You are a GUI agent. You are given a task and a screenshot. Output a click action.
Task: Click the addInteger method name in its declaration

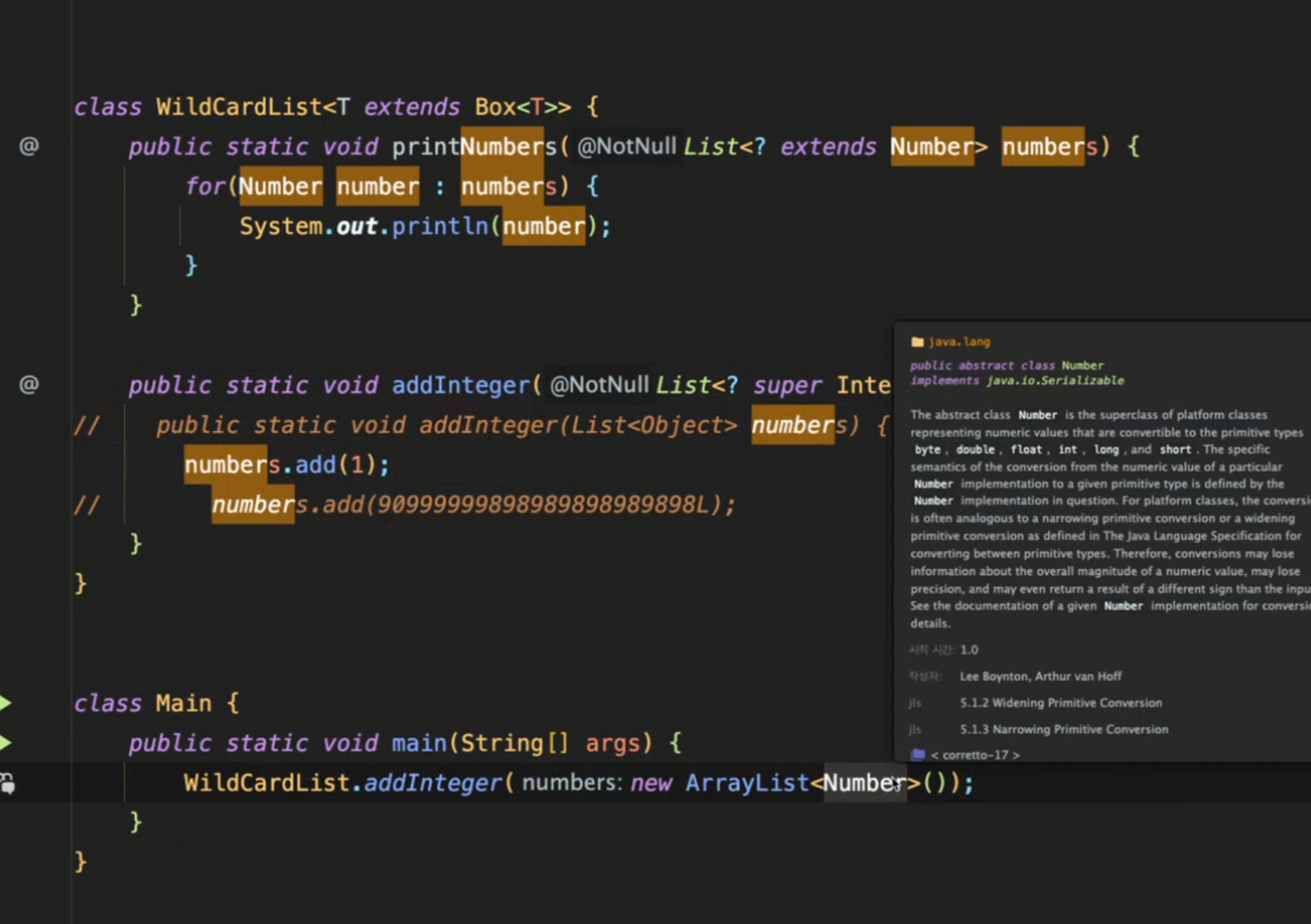[x=461, y=385]
